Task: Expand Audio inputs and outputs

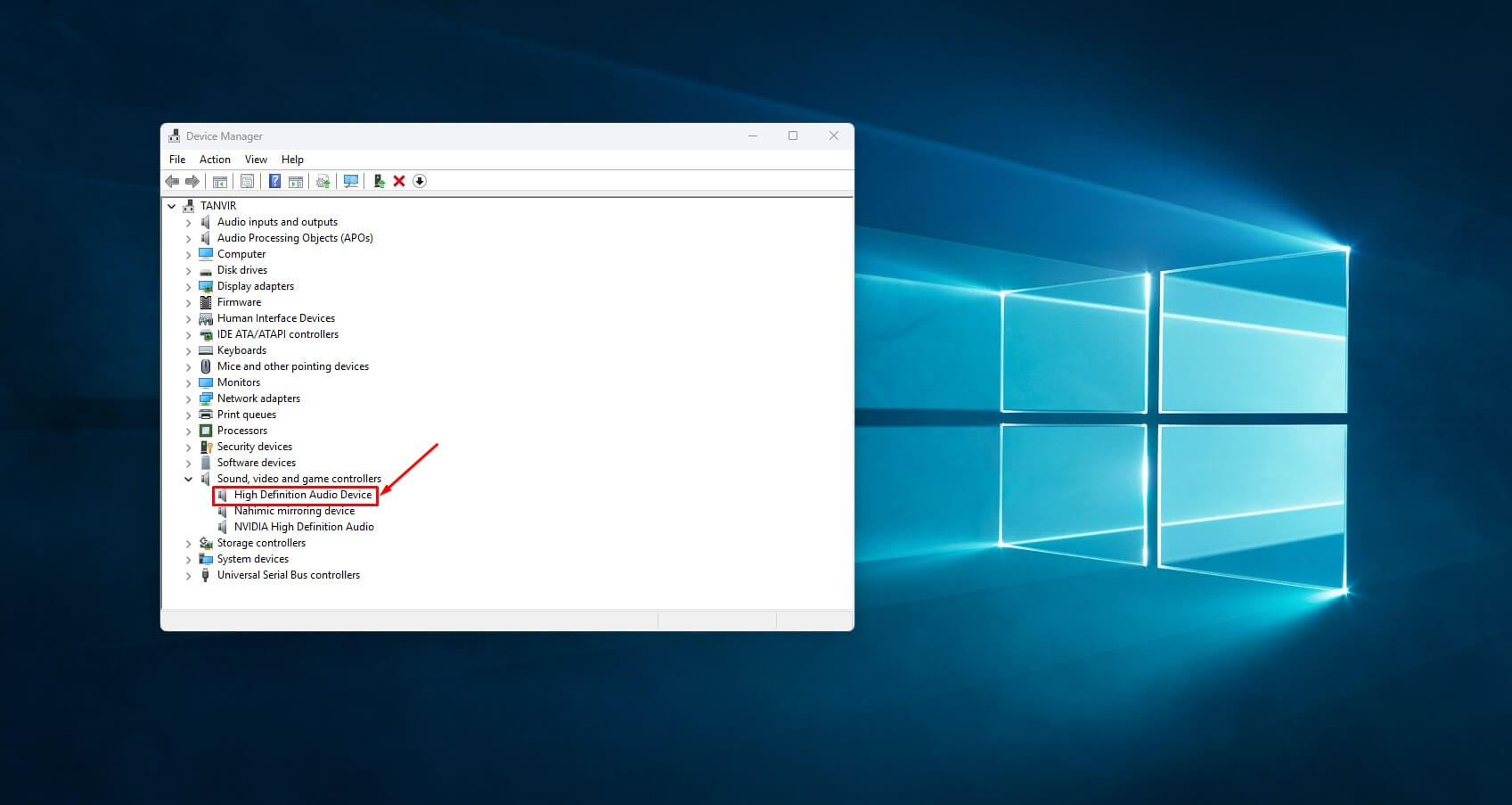Action: (x=189, y=222)
